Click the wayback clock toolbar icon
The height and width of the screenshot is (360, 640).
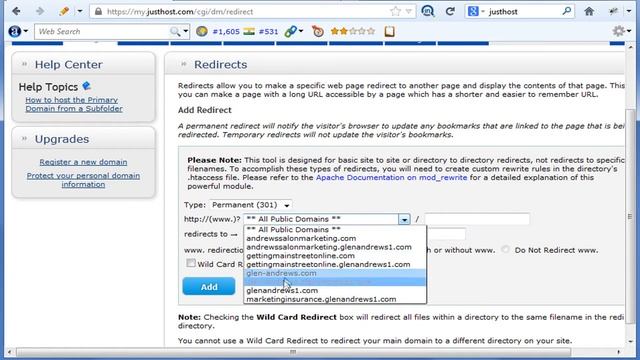click(318, 31)
